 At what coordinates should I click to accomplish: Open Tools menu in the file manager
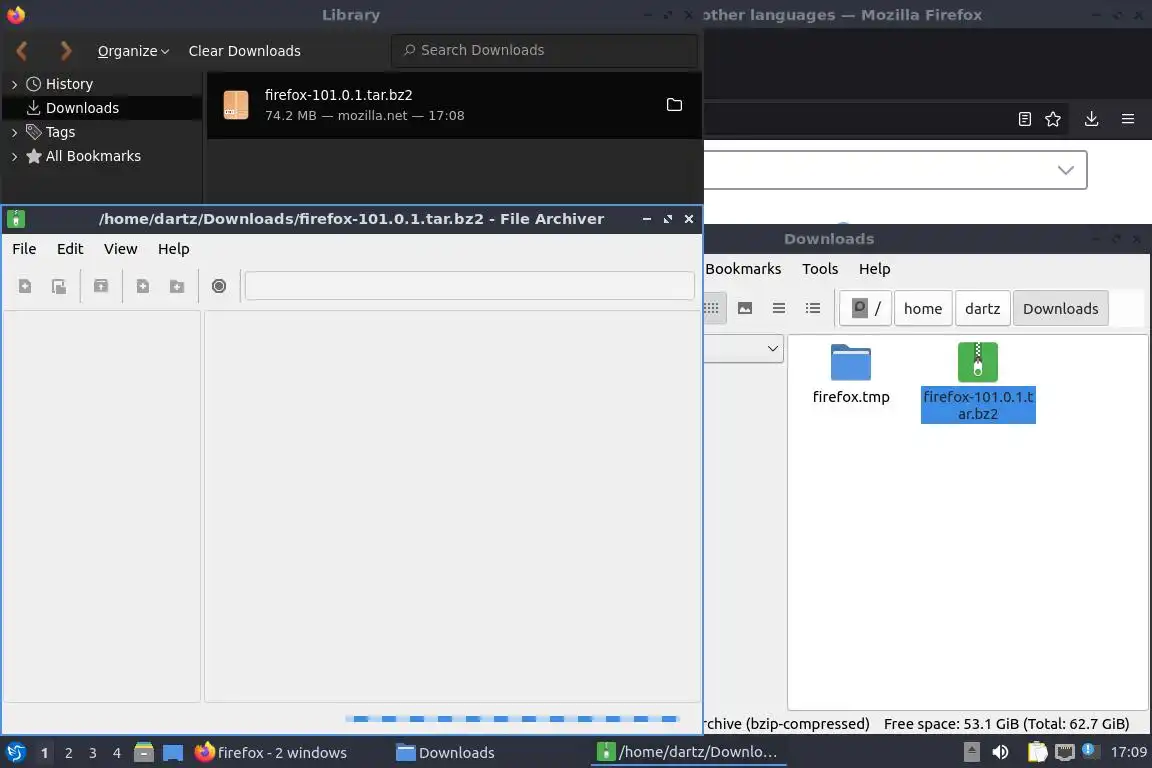point(820,269)
